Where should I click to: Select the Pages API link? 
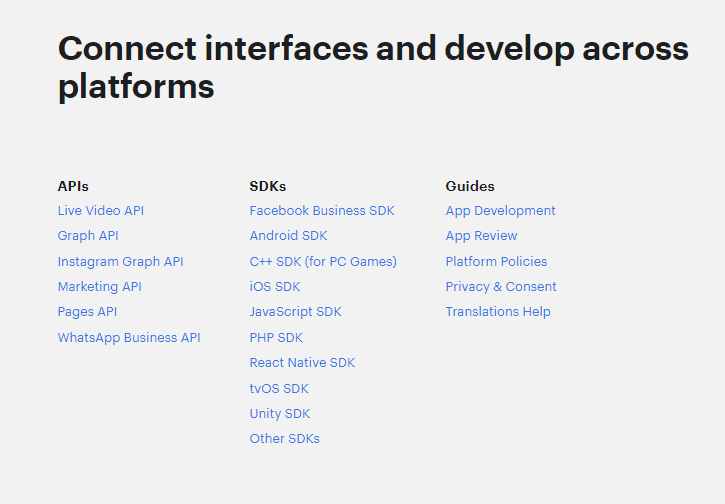87,312
